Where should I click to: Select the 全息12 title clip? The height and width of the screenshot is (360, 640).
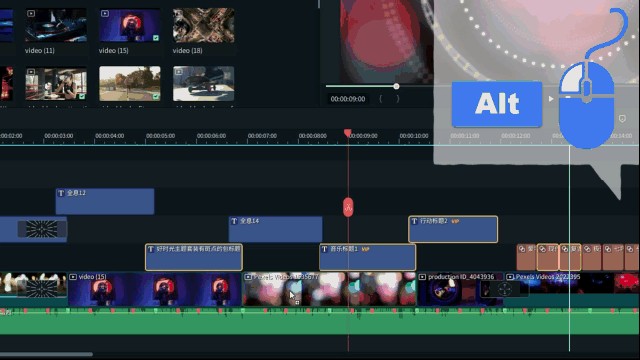[105, 201]
